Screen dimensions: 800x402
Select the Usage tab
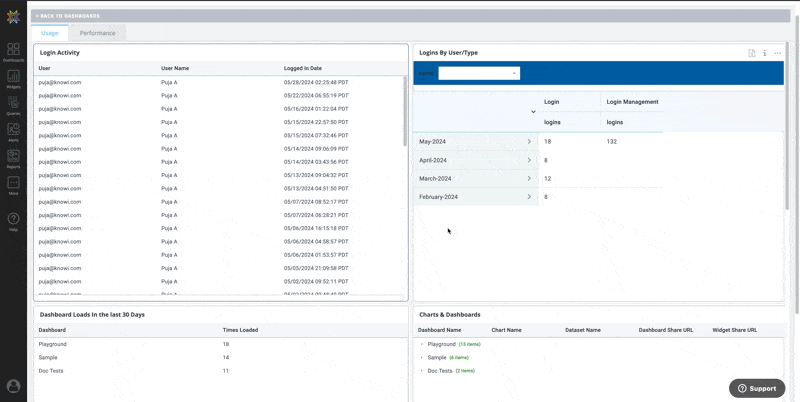tap(50, 33)
